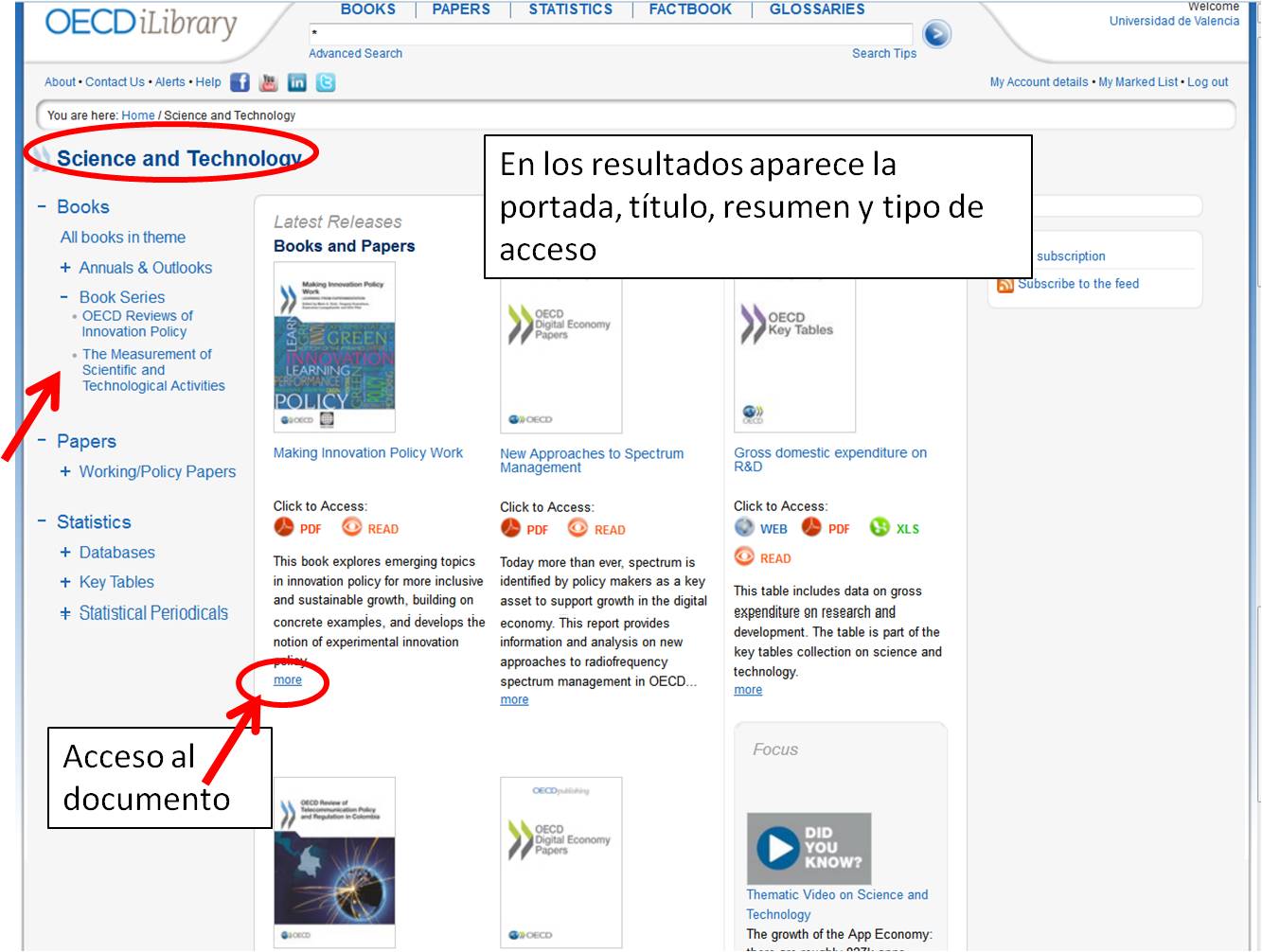Open The Measurement of Scientific and Technological Activities
Screen dimensions: 1262x952
(x=153, y=370)
